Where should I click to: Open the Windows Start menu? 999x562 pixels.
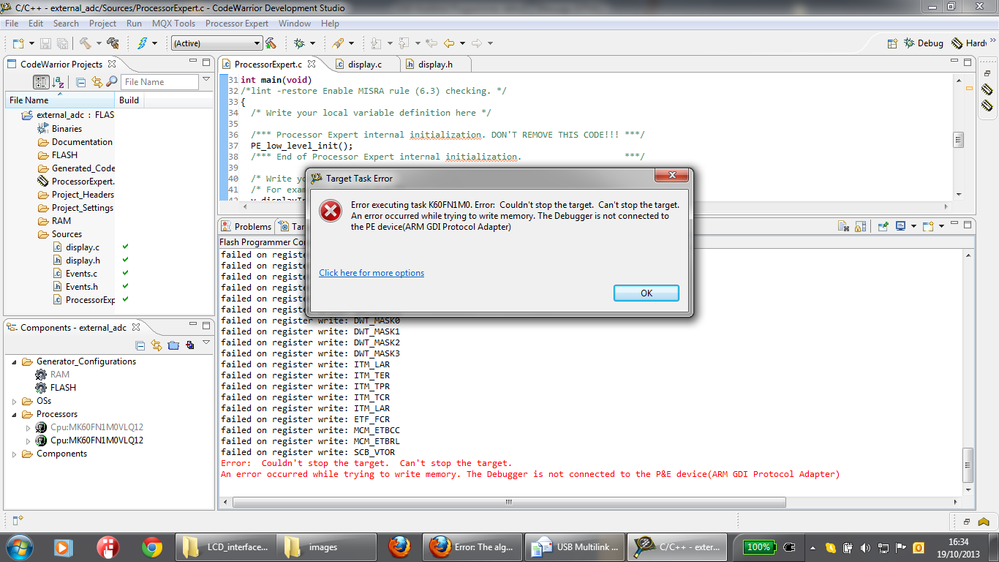(20, 547)
